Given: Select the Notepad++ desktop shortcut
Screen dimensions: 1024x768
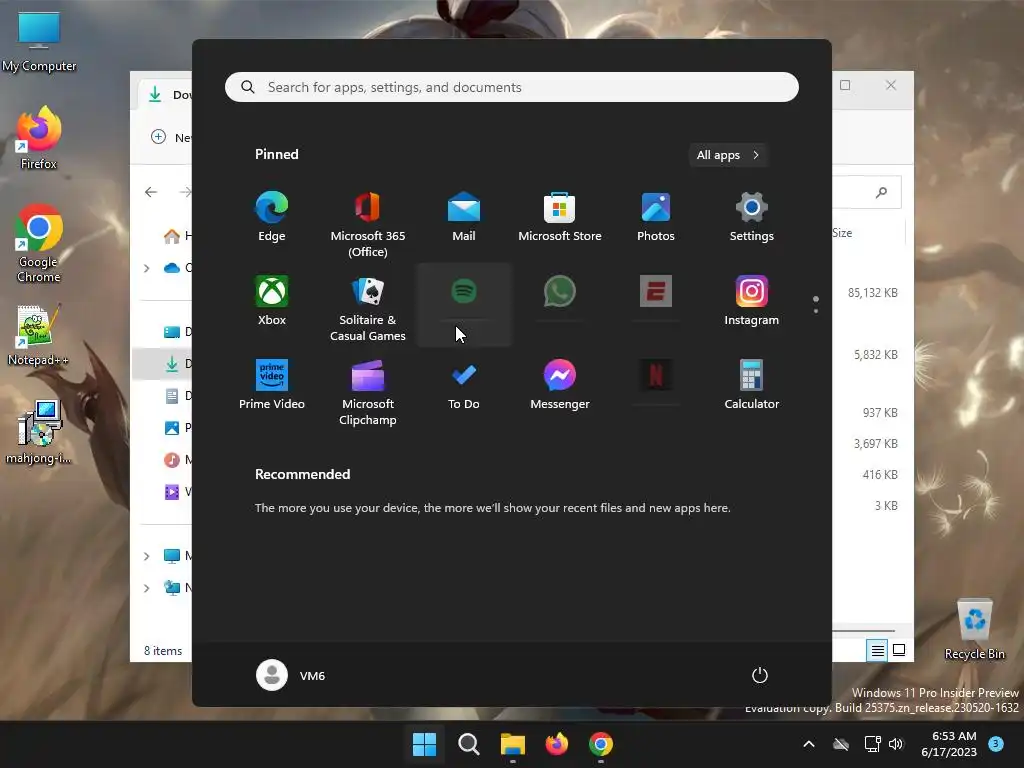Looking at the screenshot, I should (x=38, y=334).
